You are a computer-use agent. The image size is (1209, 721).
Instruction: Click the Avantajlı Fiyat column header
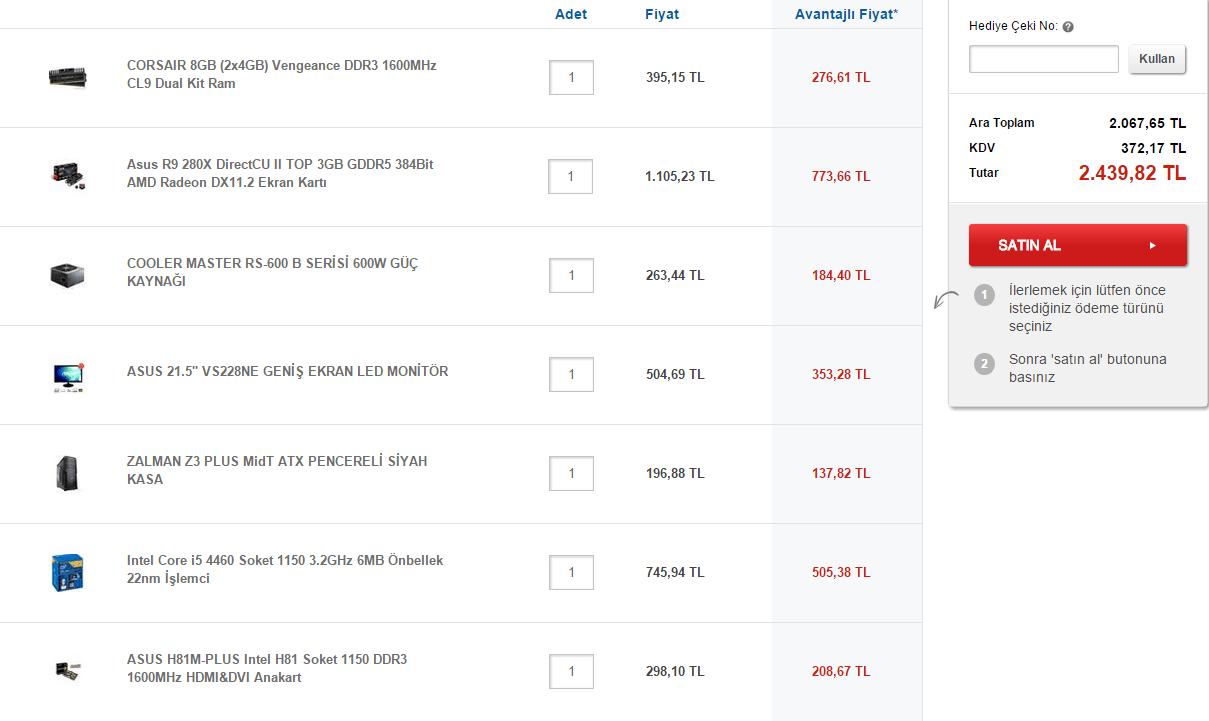[x=846, y=14]
